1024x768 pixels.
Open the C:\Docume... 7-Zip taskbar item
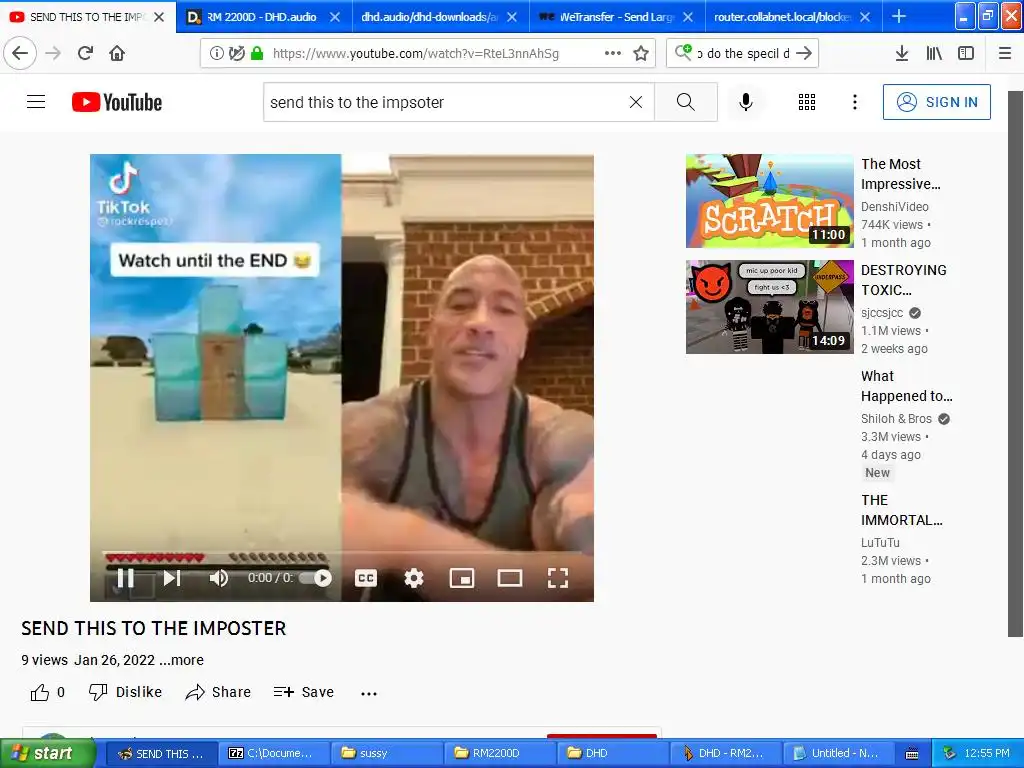(x=273, y=753)
